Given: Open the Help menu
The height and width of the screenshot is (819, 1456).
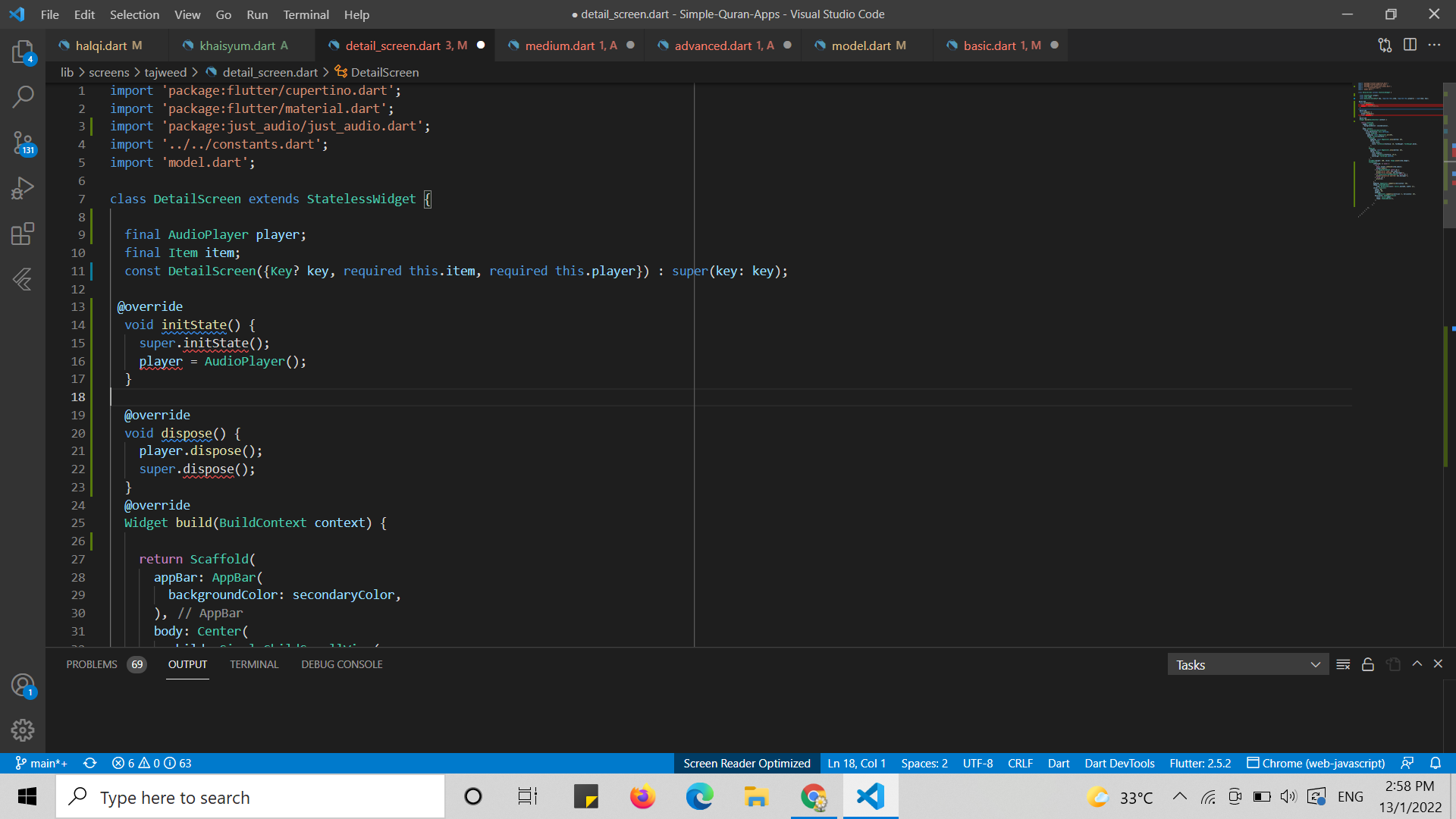Looking at the screenshot, I should pos(356,14).
